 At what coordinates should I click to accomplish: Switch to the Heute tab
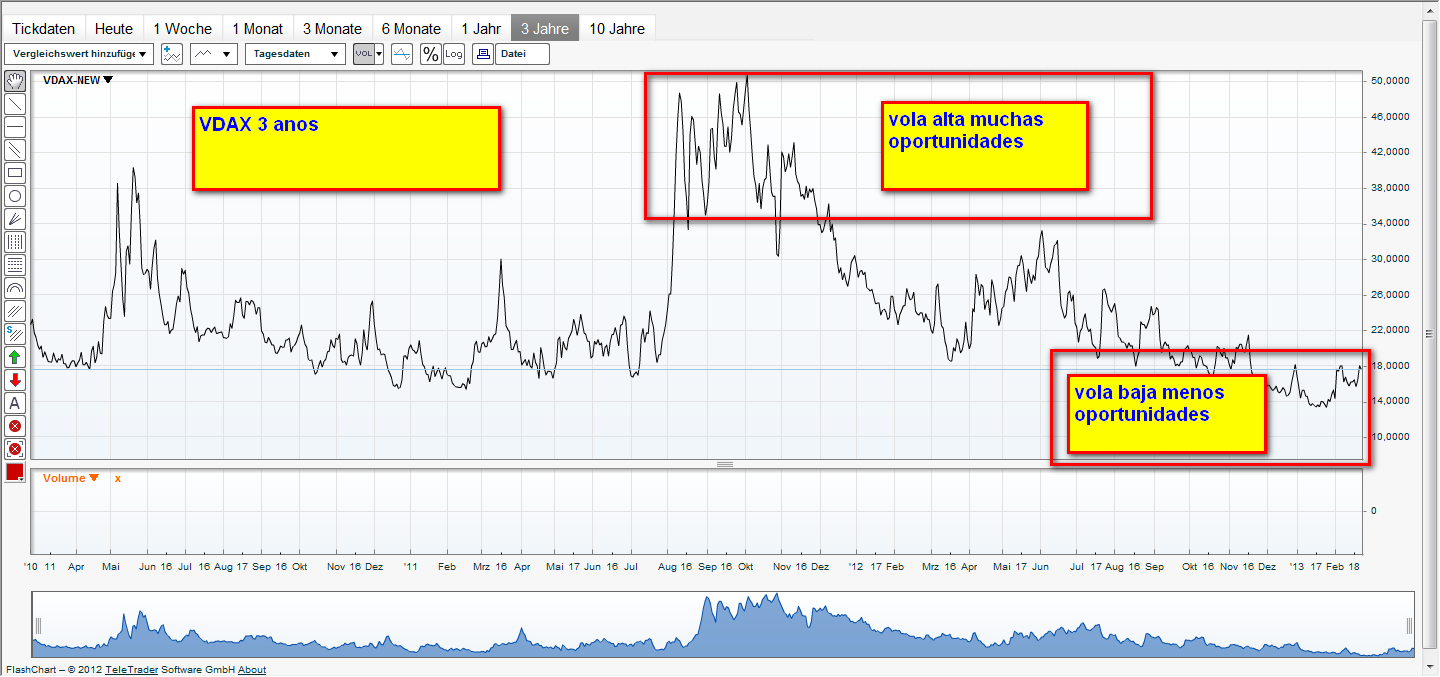[114, 29]
